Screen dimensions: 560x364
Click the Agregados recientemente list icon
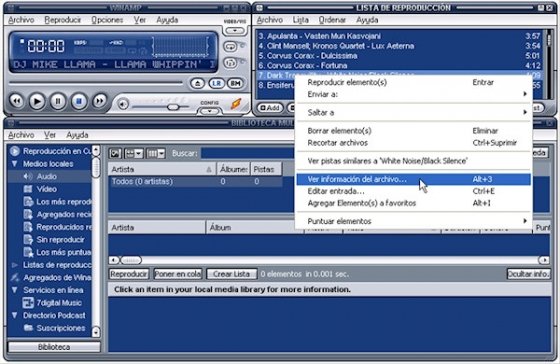(28, 214)
